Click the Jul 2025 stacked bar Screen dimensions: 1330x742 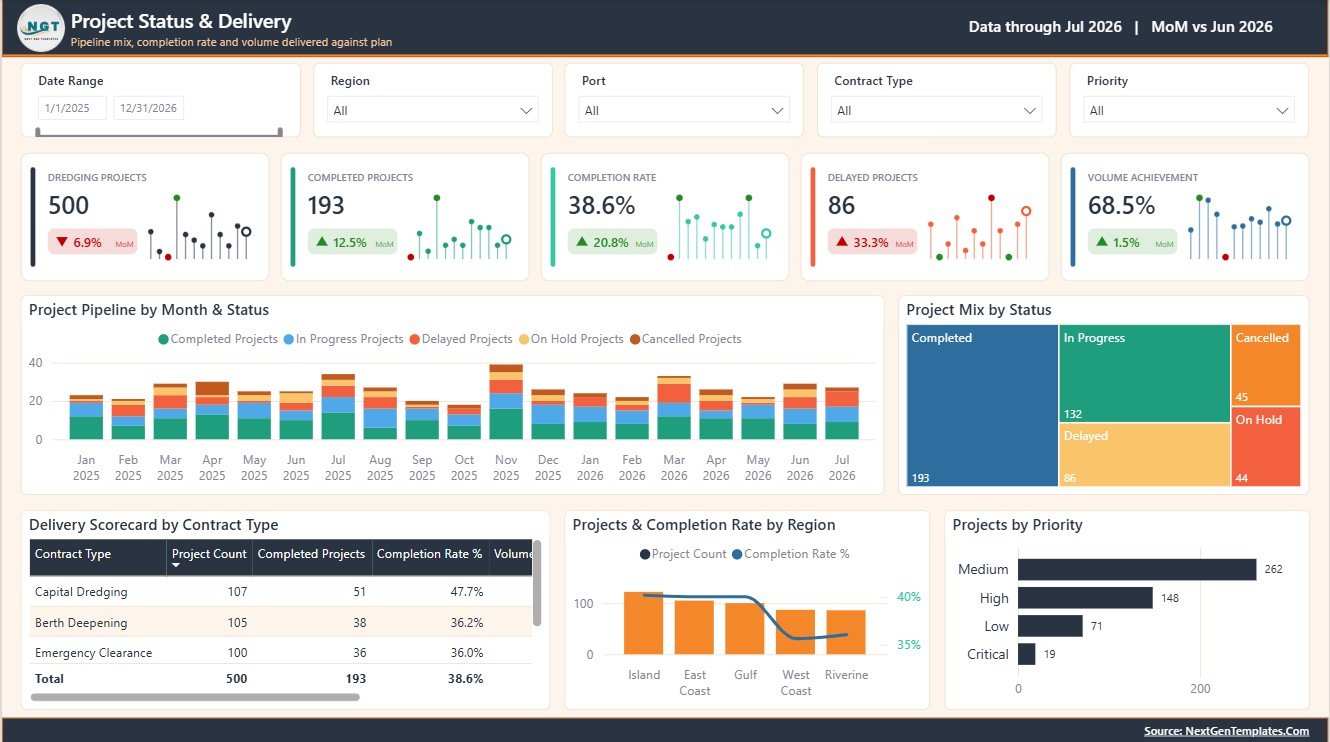point(338,407)
